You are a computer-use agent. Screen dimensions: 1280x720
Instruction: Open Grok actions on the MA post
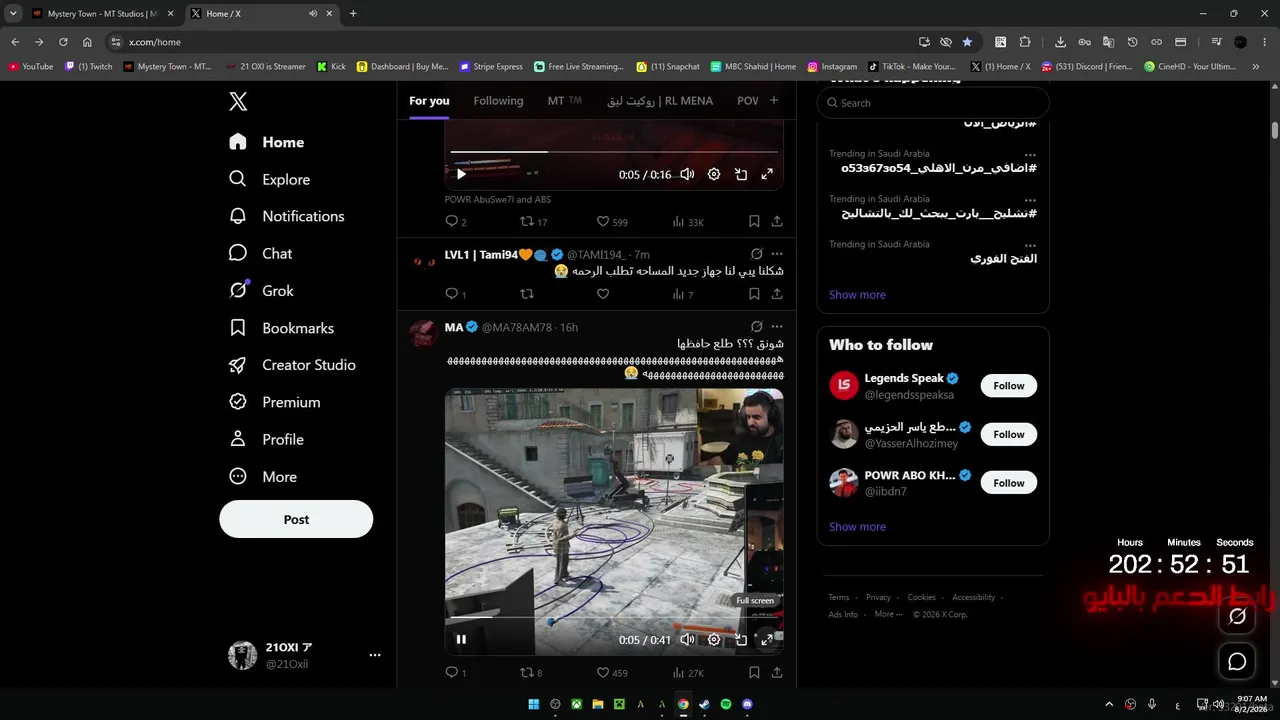(x=757, y=327)
